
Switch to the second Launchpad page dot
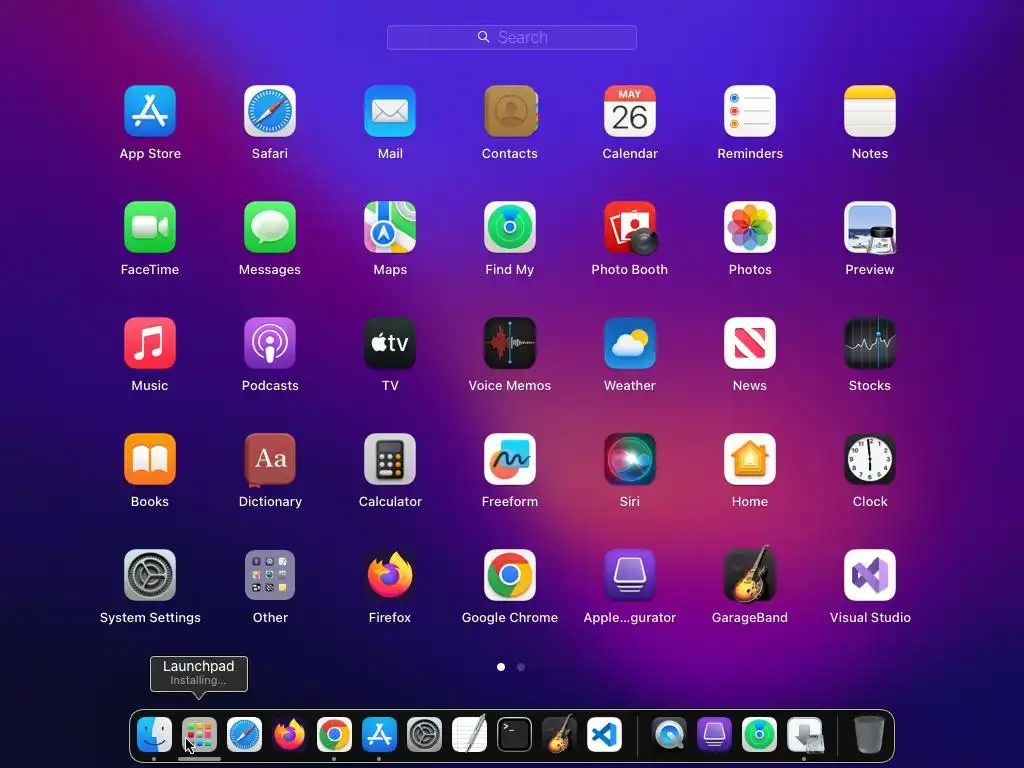[520, 667]
